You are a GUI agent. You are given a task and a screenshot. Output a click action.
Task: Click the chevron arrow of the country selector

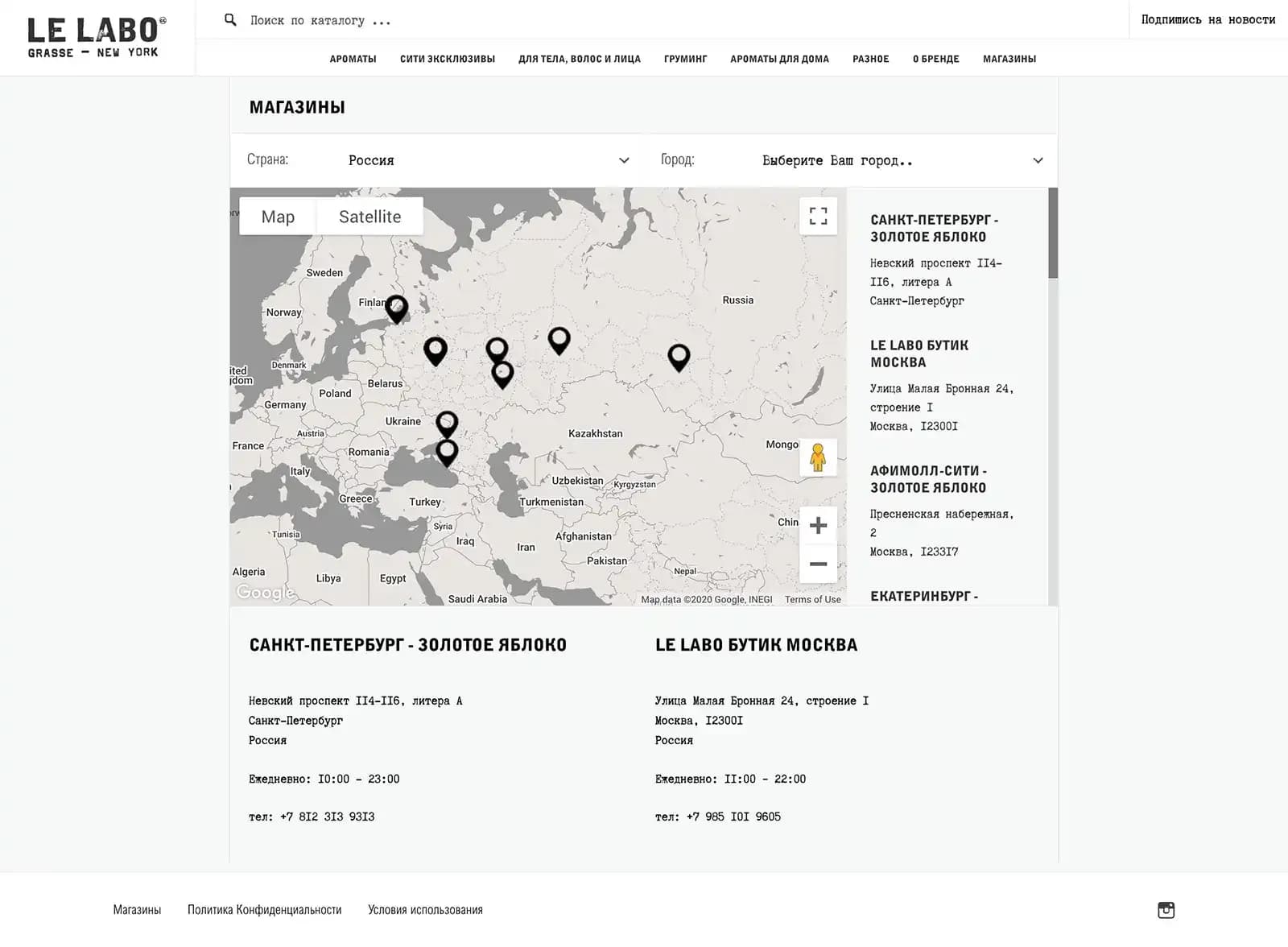tap(624, 160)
